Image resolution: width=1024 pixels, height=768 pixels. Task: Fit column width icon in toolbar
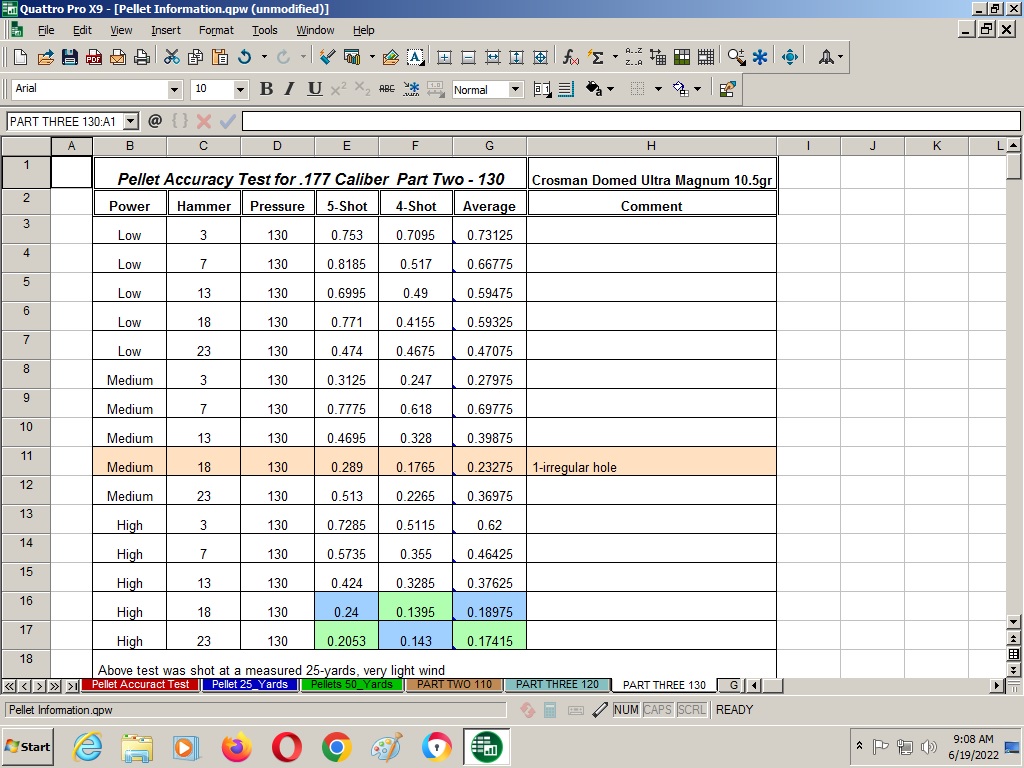(x=492, y=57)
